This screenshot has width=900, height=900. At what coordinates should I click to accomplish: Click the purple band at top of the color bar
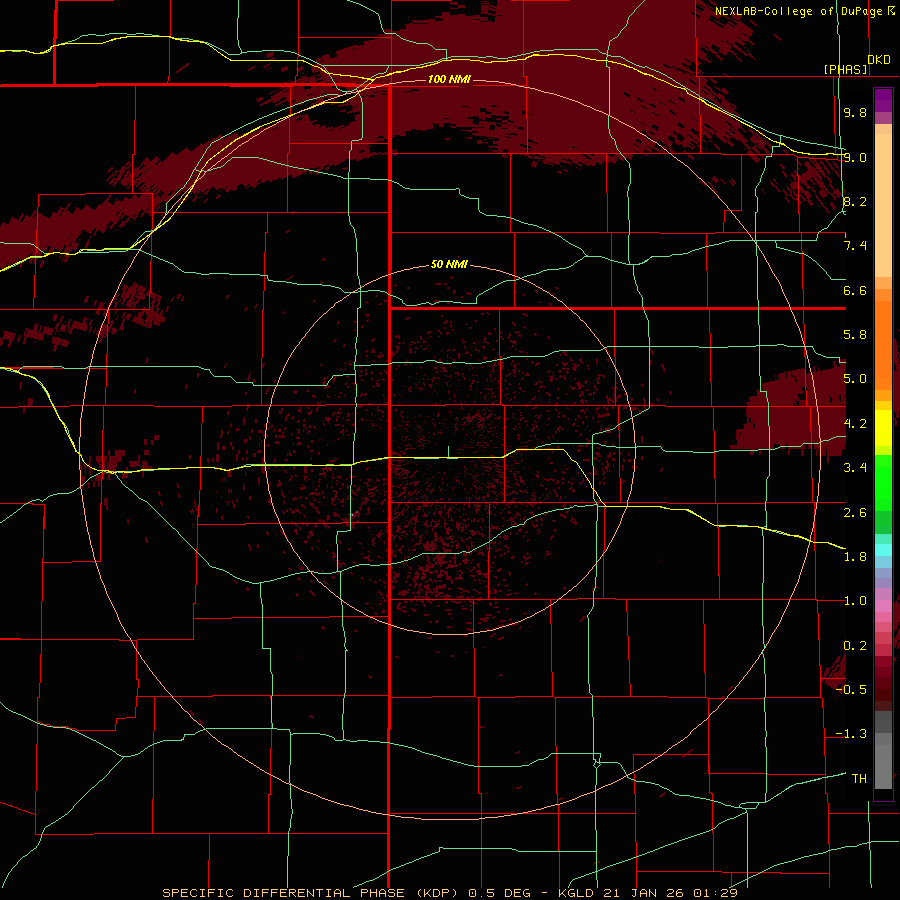883,100
